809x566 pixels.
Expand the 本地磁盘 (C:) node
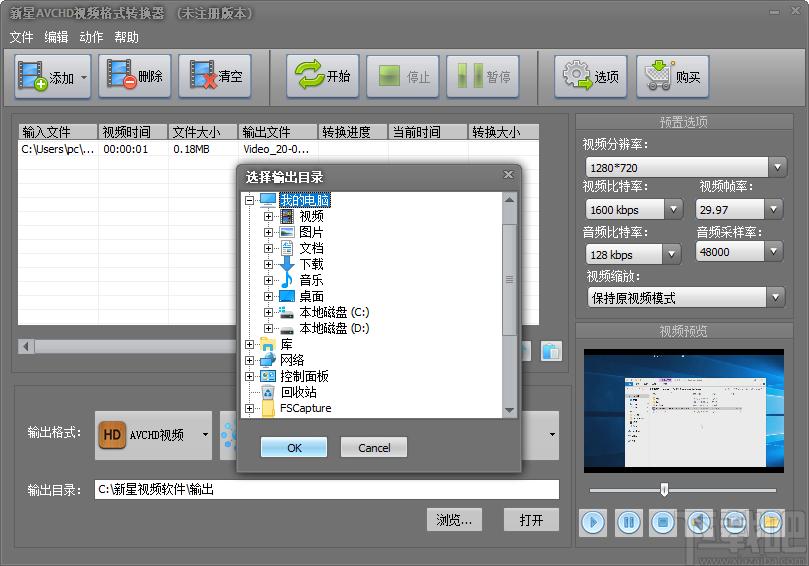click(268, 312)
